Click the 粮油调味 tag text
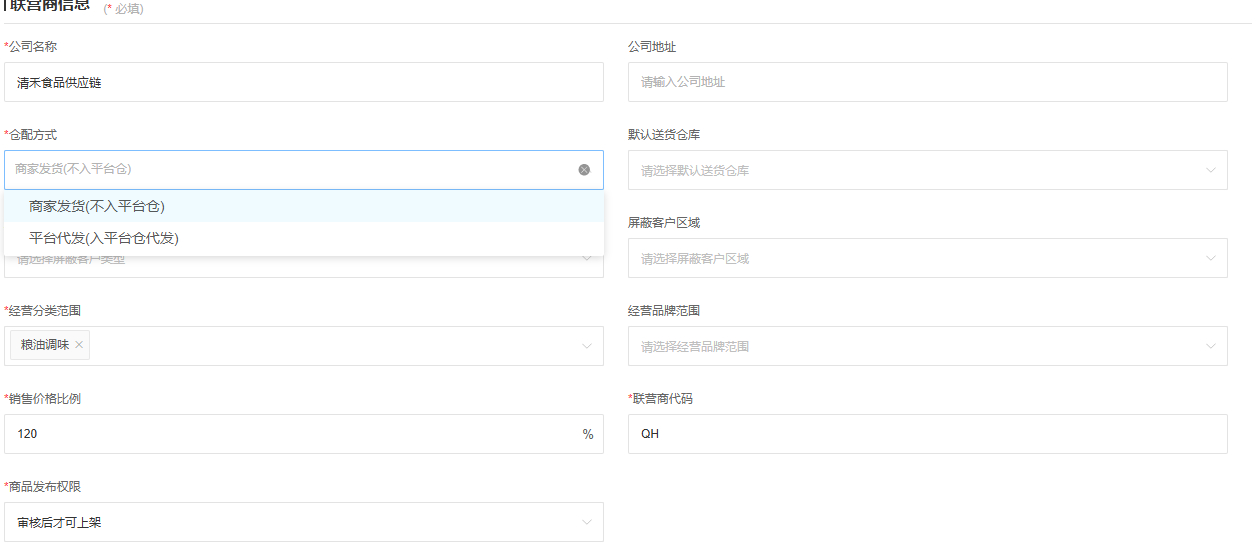The width and height of the screenshot is (1260, 545). [x=45, y=345]
